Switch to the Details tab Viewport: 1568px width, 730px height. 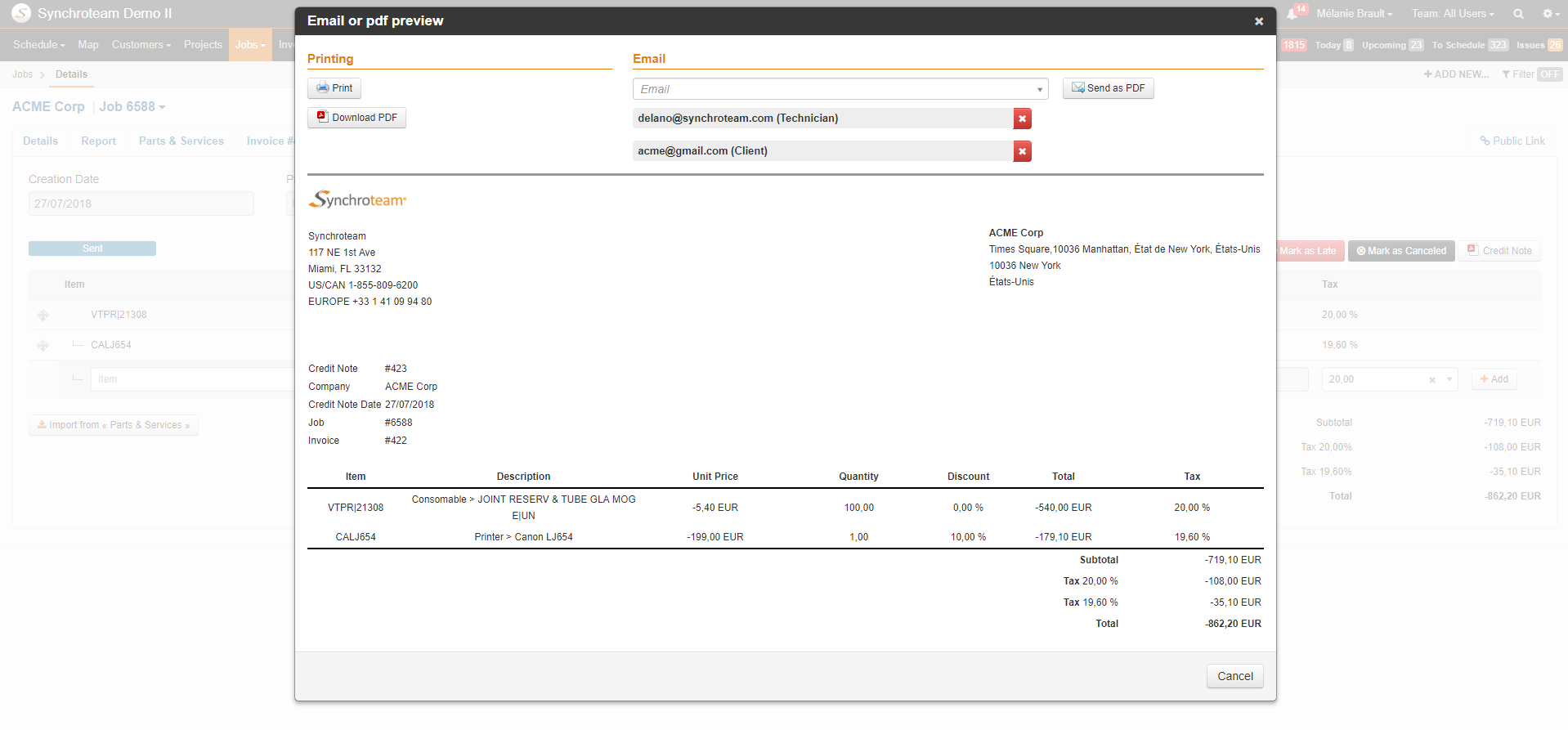pyautogui.click(x=41, y=141)
